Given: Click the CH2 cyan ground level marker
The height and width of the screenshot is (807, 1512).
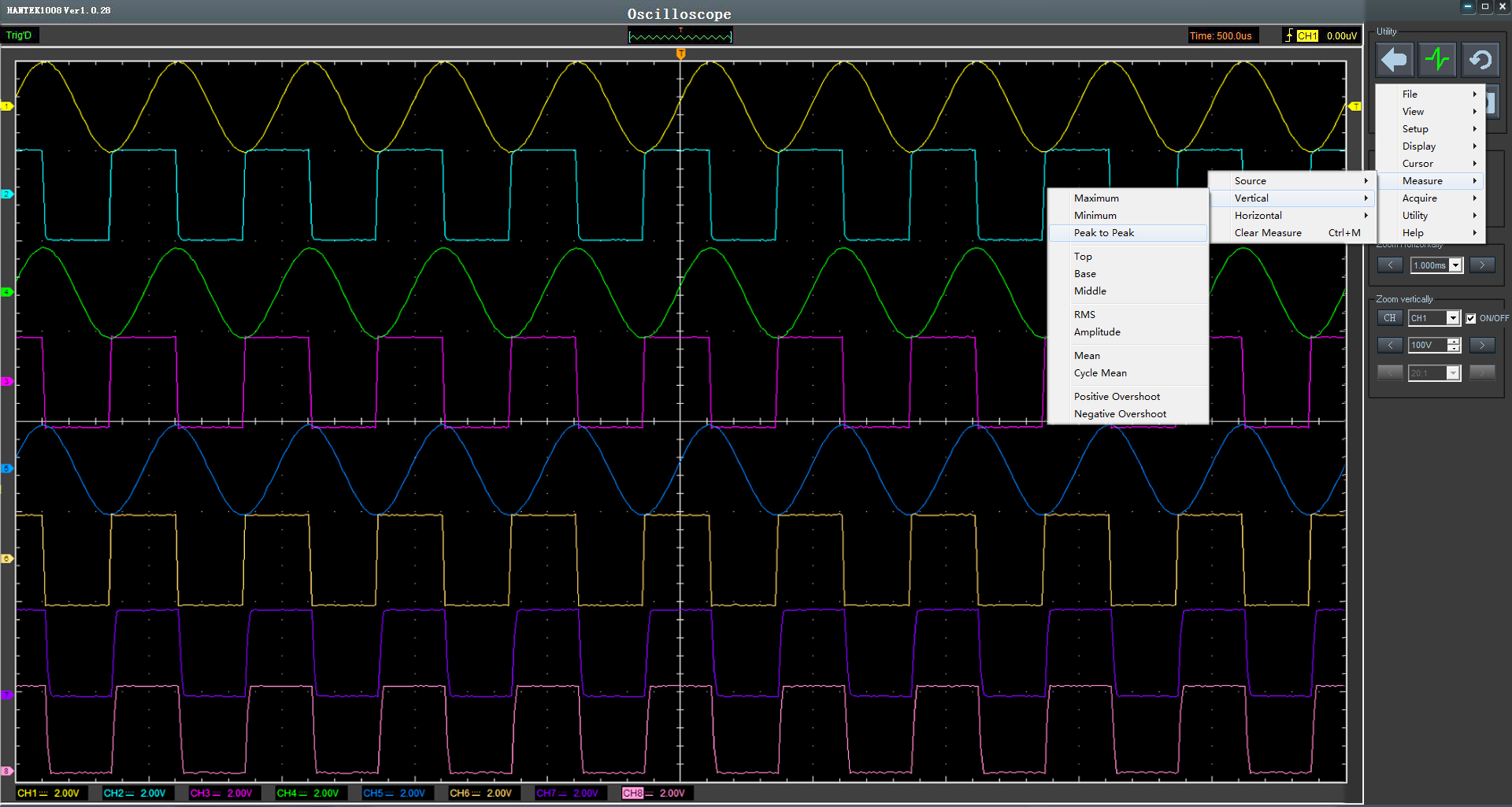Looking at the screenshot, I should coord(7,194).
